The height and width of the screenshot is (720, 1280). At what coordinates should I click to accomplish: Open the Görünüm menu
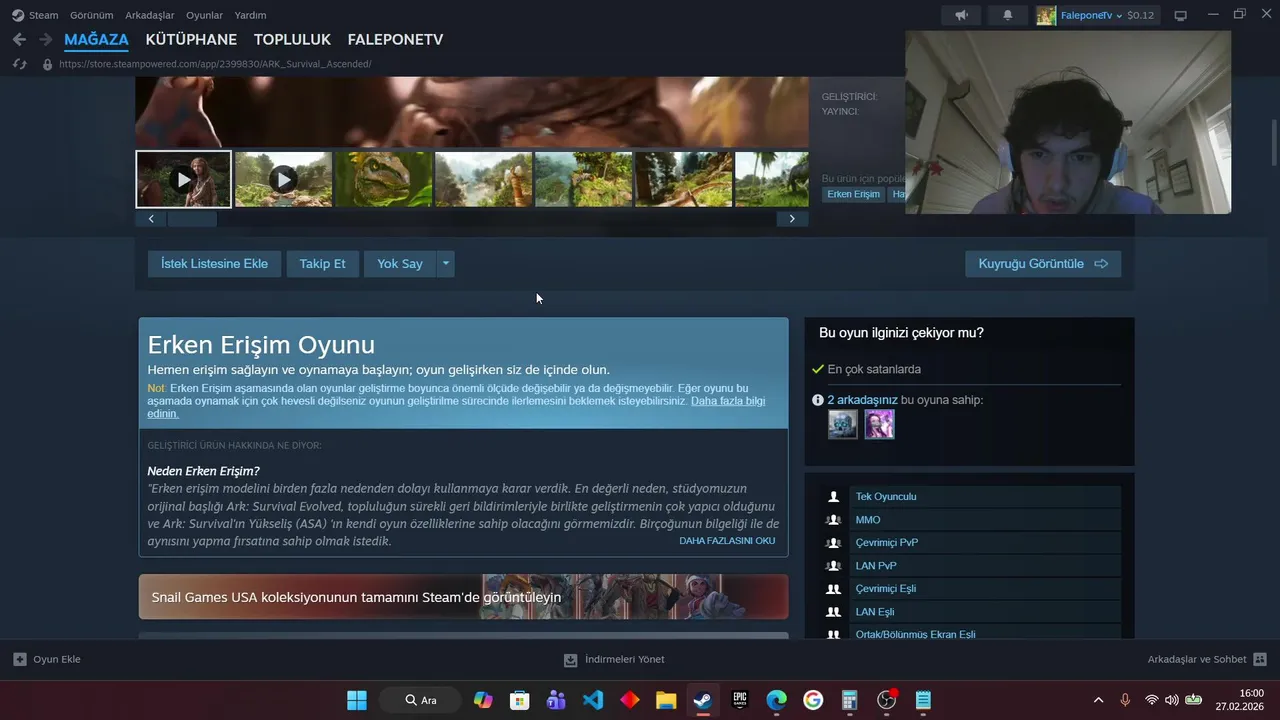[x=91, y=15]
